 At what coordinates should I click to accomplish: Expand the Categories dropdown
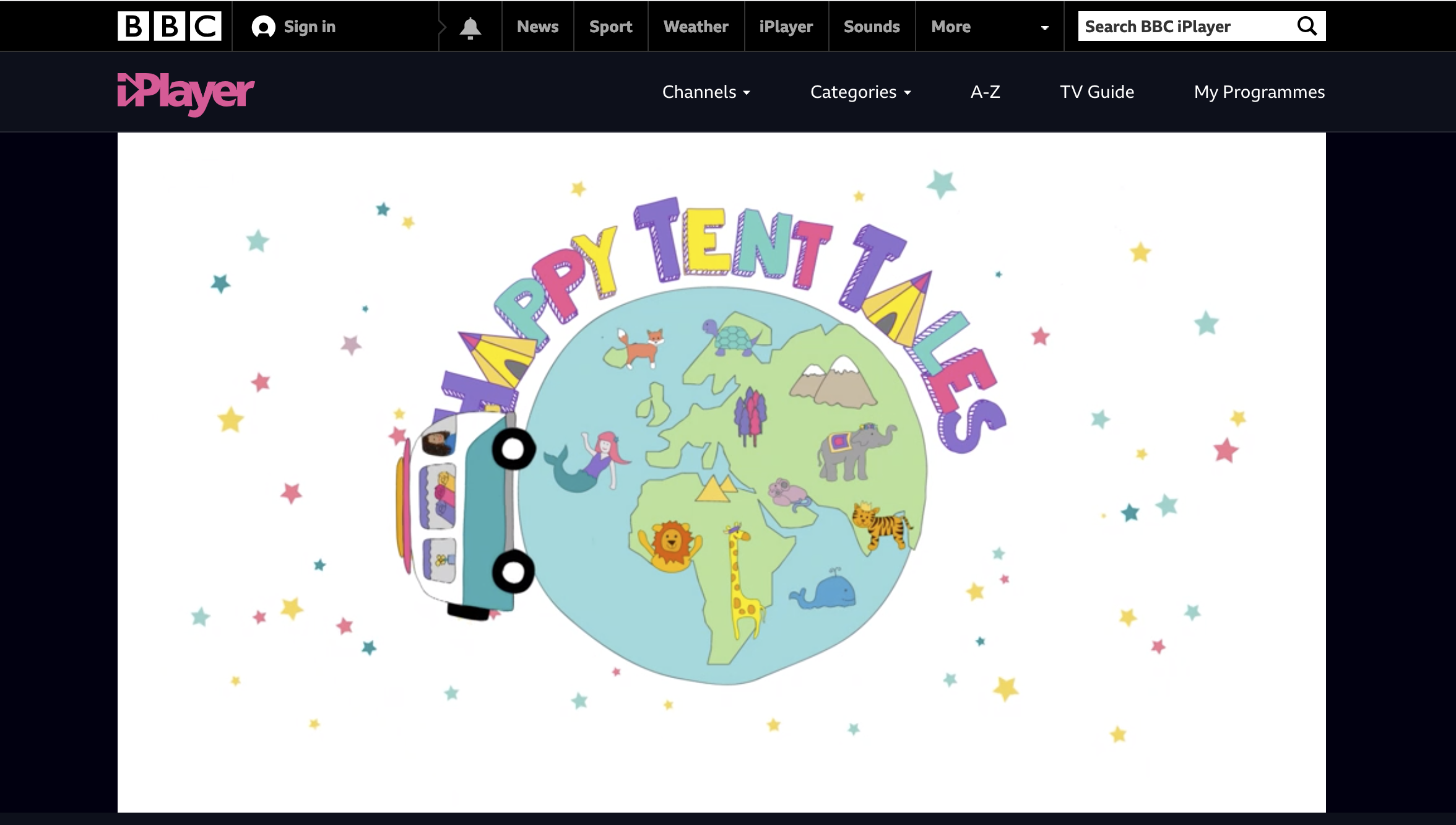pos(860,92)
